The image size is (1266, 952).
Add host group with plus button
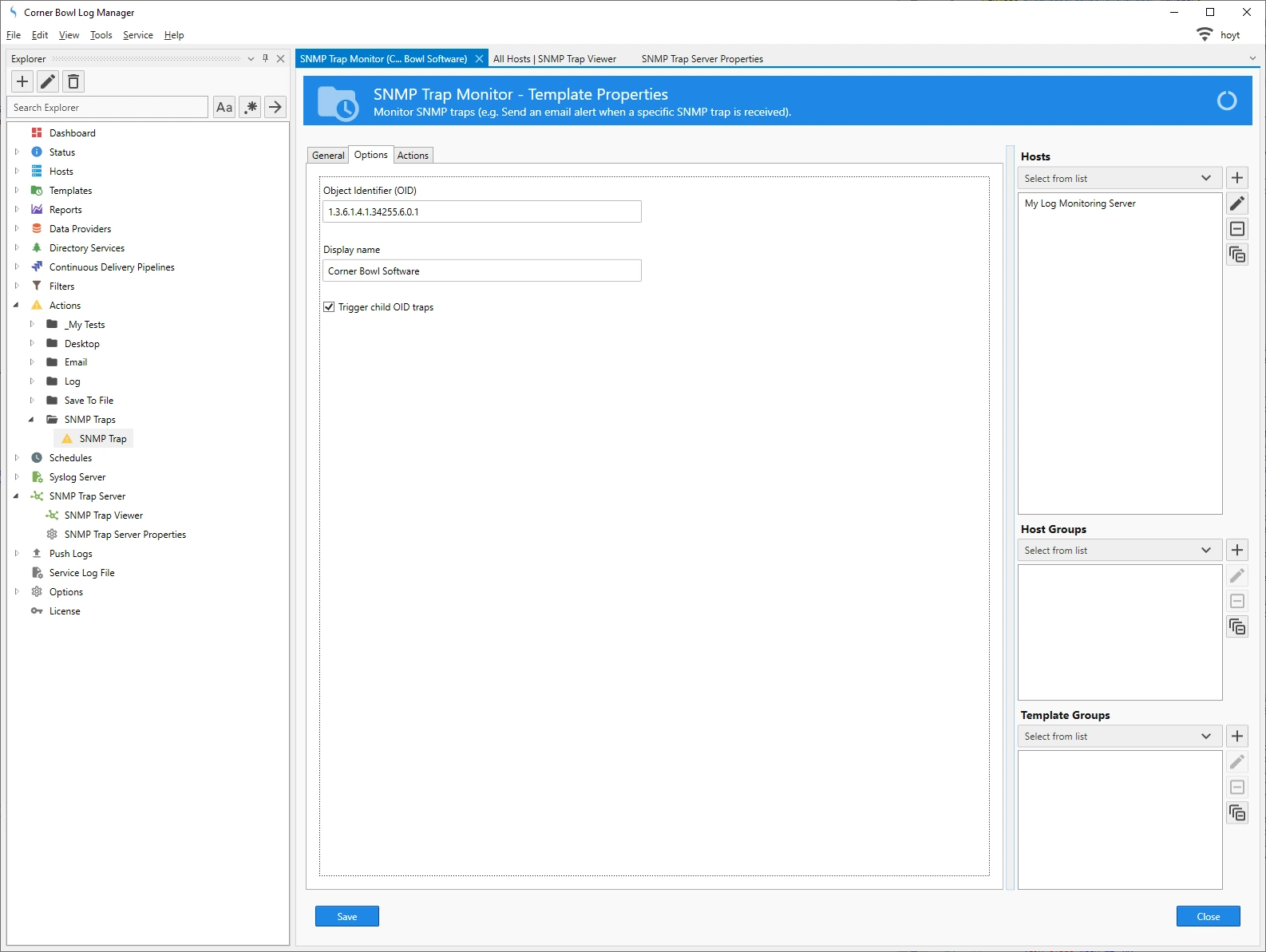click(1237, 550)
